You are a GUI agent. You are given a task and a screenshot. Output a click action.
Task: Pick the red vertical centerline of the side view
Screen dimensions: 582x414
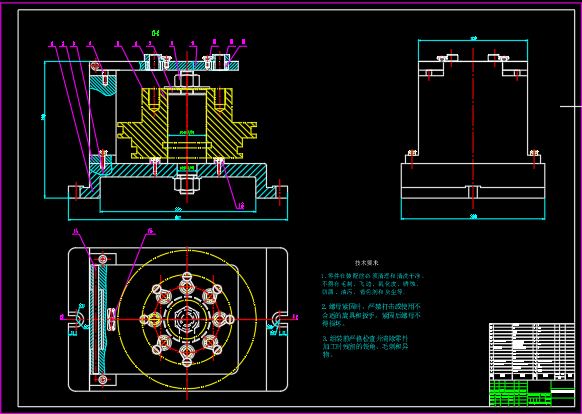[x=473, y=128]
